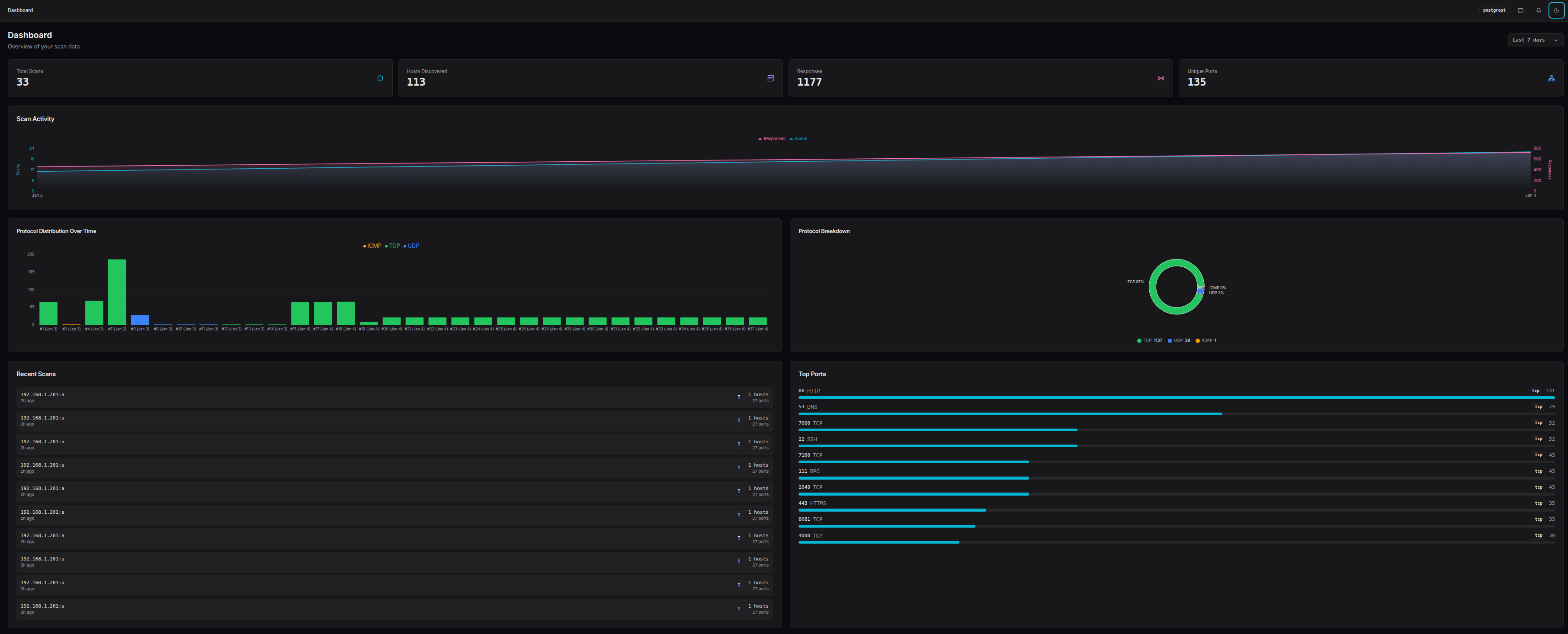Image resolution: width=1568 pixels, height=634 pixels.
Task: Open the Last 7 days time range dropdown
Action: [x=1535, y=39]
